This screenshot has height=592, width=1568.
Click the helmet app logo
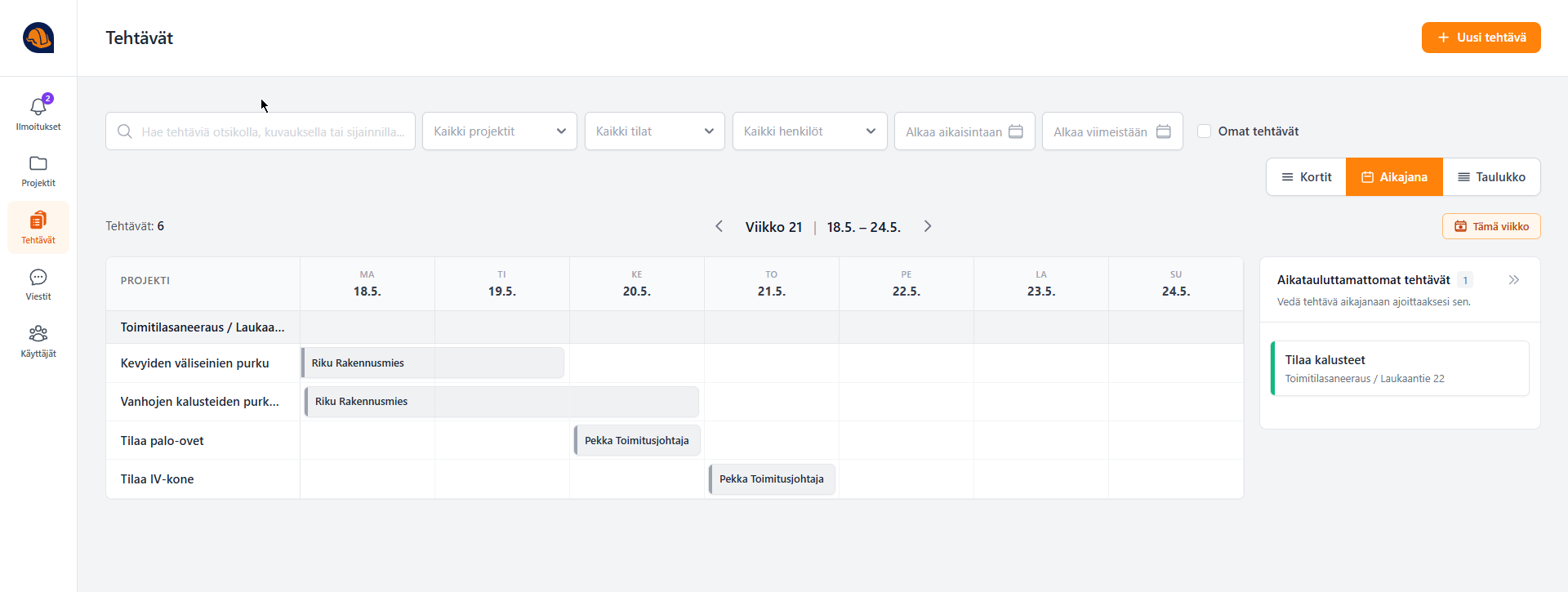pos(38,38)
